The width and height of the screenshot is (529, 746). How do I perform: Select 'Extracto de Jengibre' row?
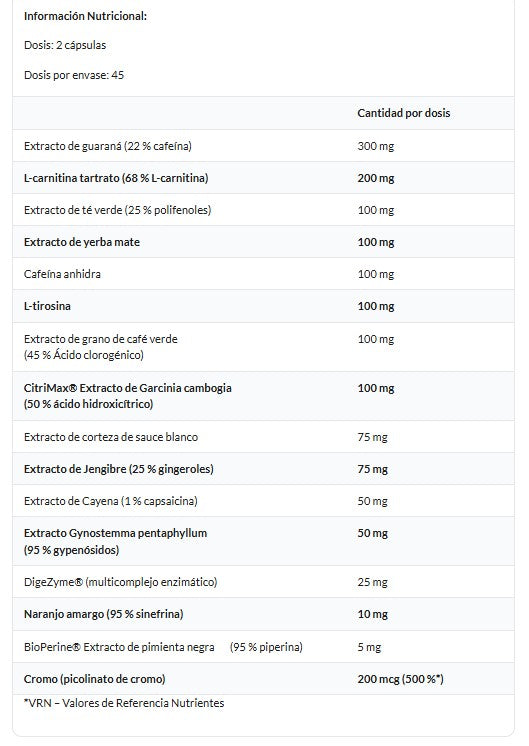pyautogui.click(x=263, y=469)
